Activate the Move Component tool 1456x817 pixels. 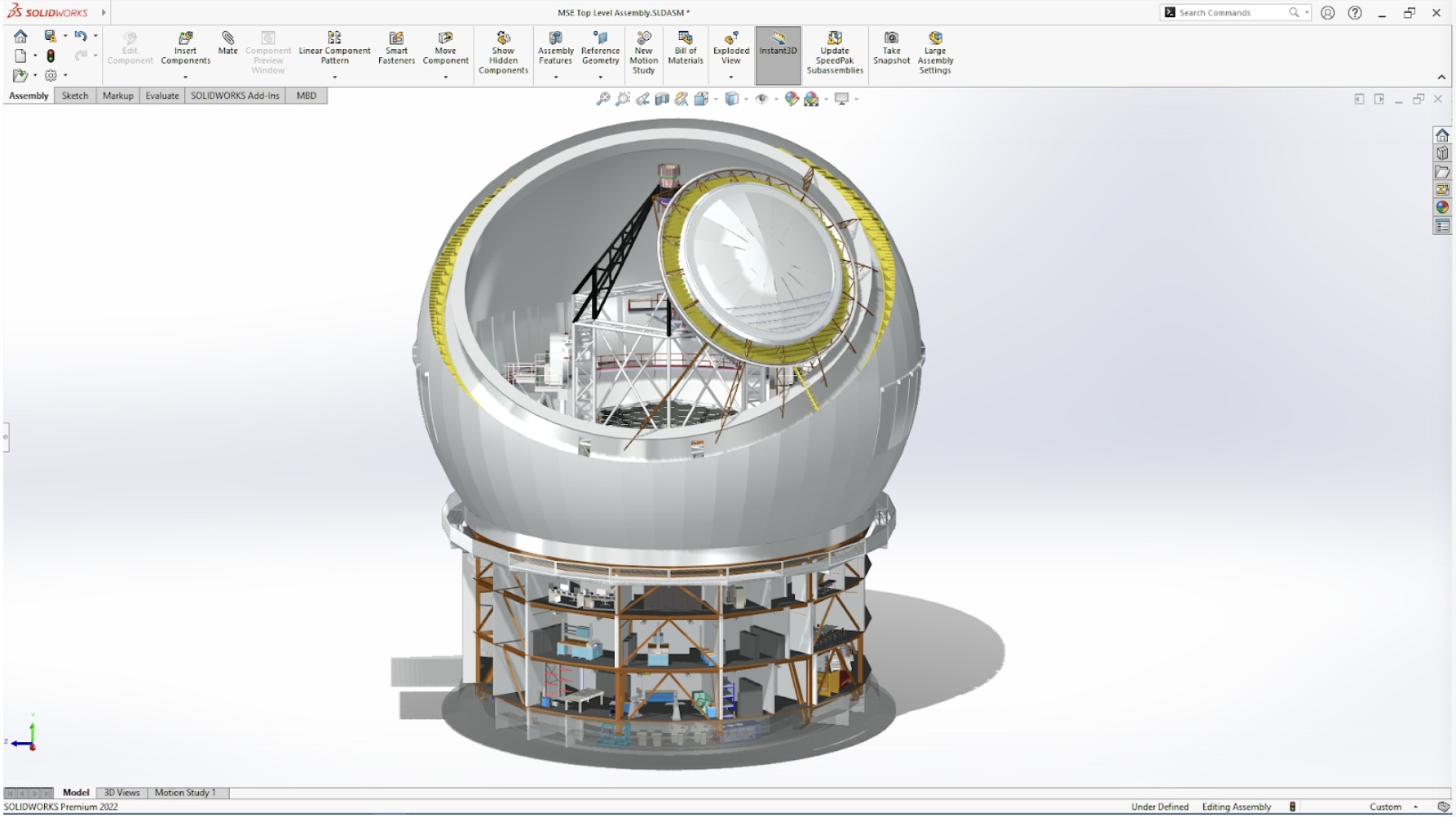[445, 49]
